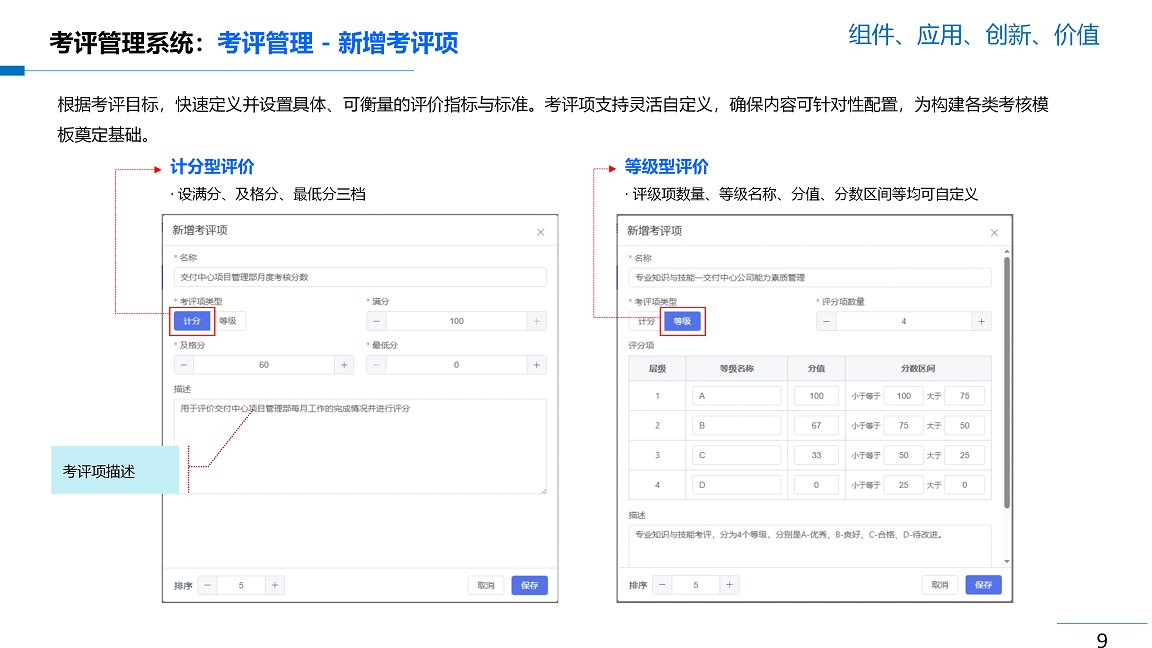Decrease 评分项数量 with the minus icon
Viewport: 1152px width, 648px height.
(827, 321)
